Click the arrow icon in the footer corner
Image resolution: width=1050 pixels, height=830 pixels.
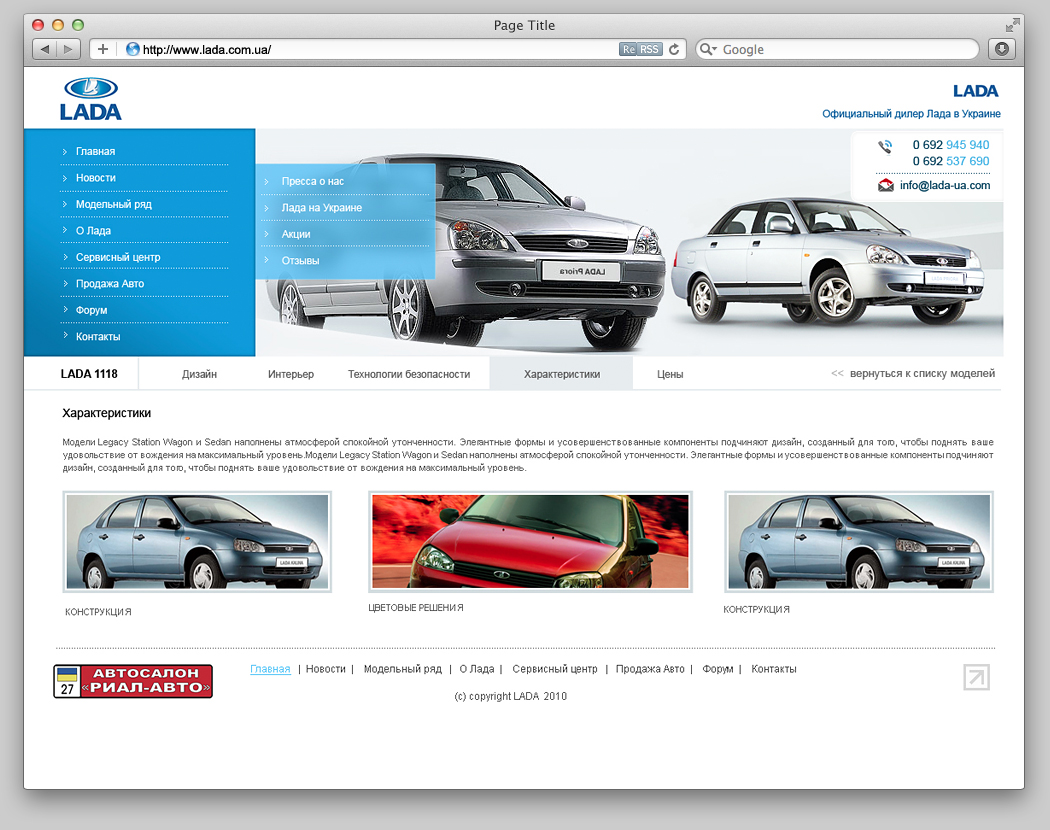pyautogui.click(x=976, y=677)
